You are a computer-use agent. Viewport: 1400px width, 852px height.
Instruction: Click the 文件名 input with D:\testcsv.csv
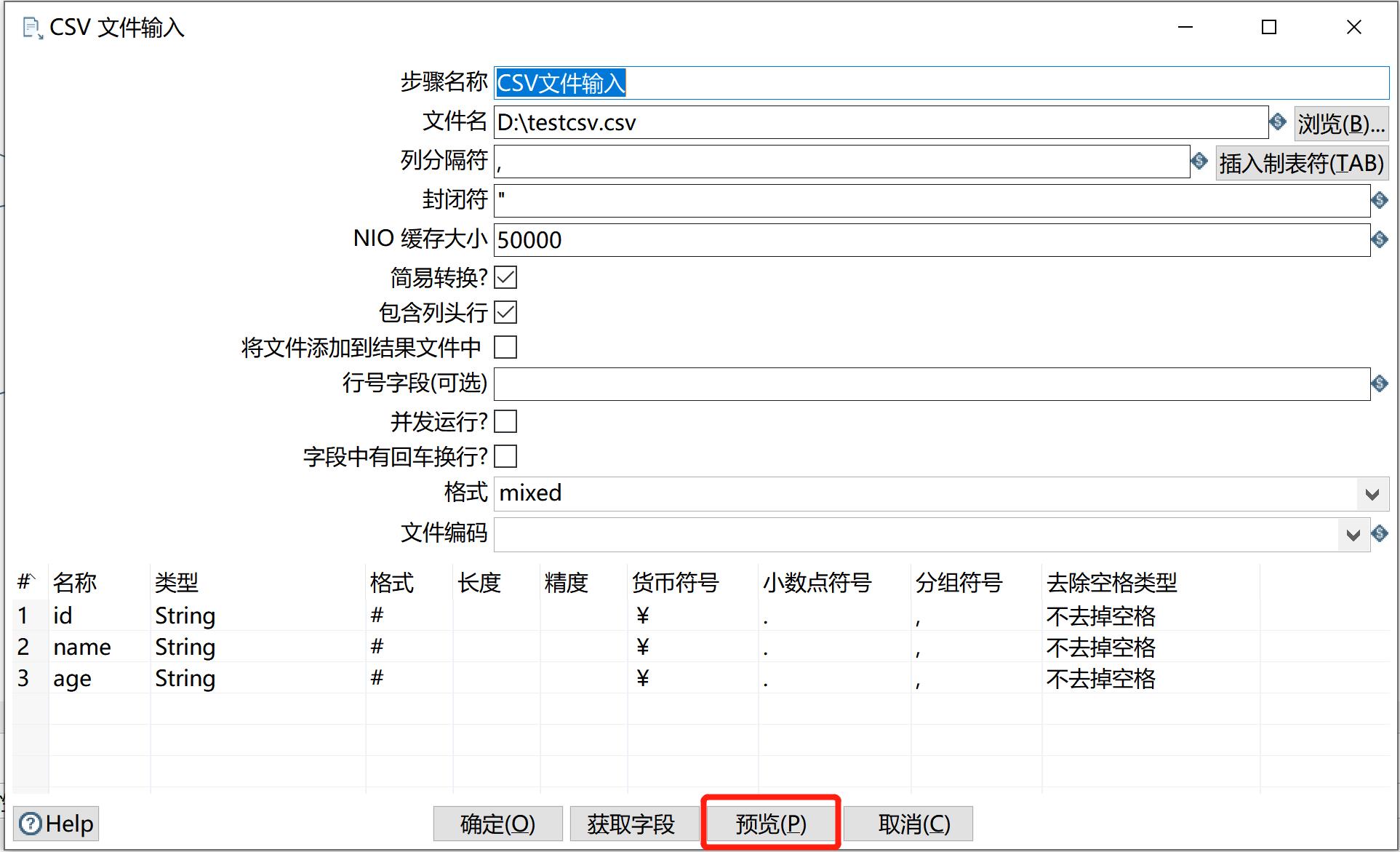[x=881, y=122]
